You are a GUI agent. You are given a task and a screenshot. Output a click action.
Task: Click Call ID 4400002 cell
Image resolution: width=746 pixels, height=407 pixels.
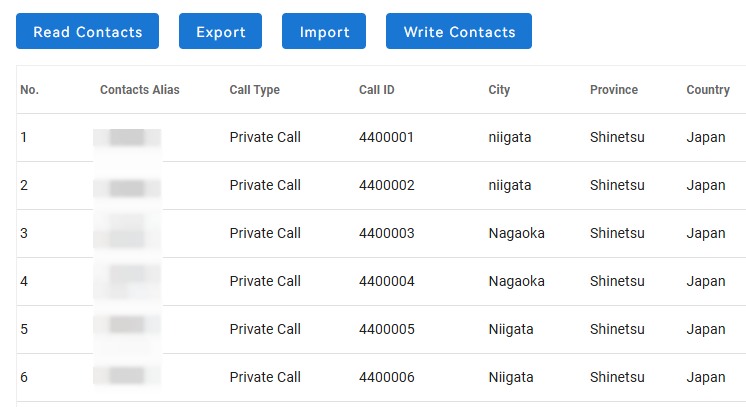pos(386,185)
